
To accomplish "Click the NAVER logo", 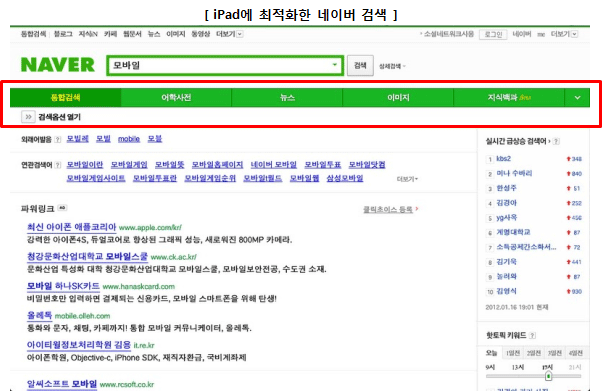I will click(58, 65).
